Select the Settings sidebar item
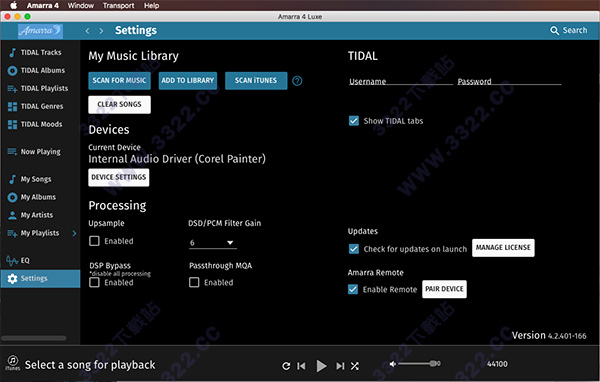Screen dimensions: 600x382 point(40,278)
